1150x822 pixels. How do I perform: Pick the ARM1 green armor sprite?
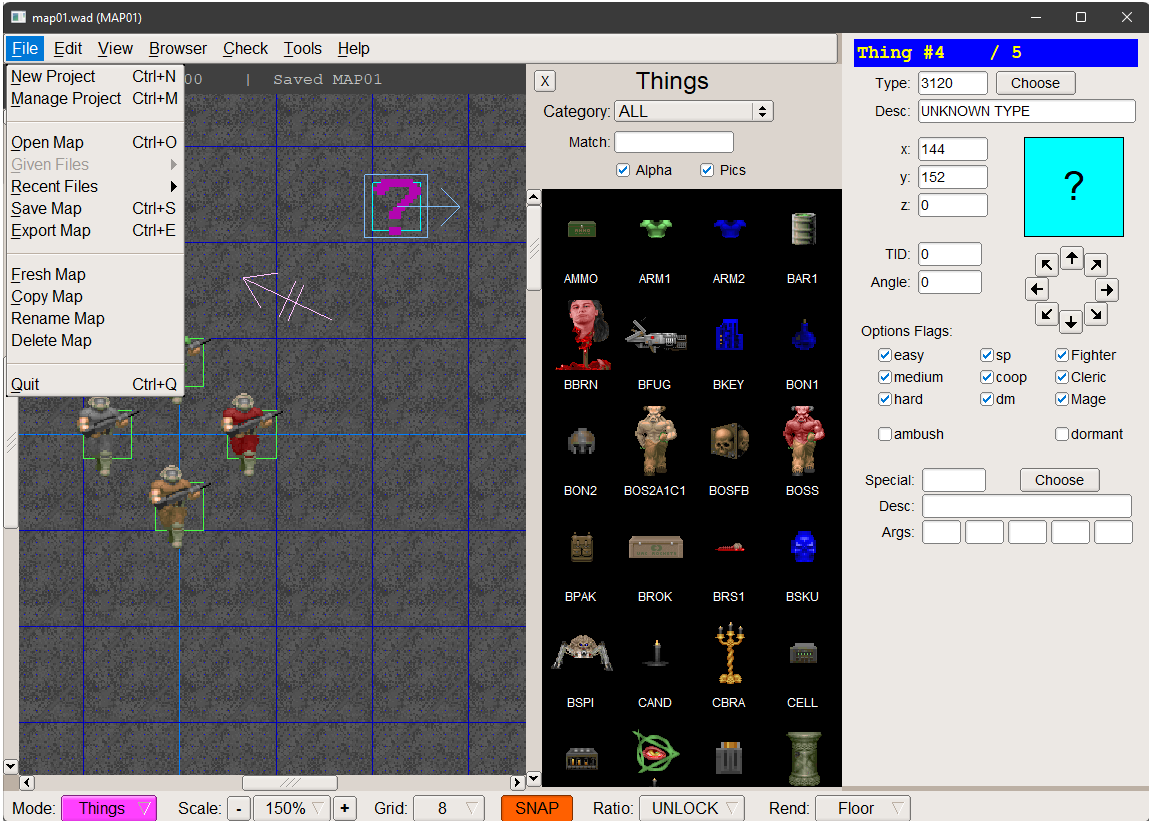coord(655,229)
